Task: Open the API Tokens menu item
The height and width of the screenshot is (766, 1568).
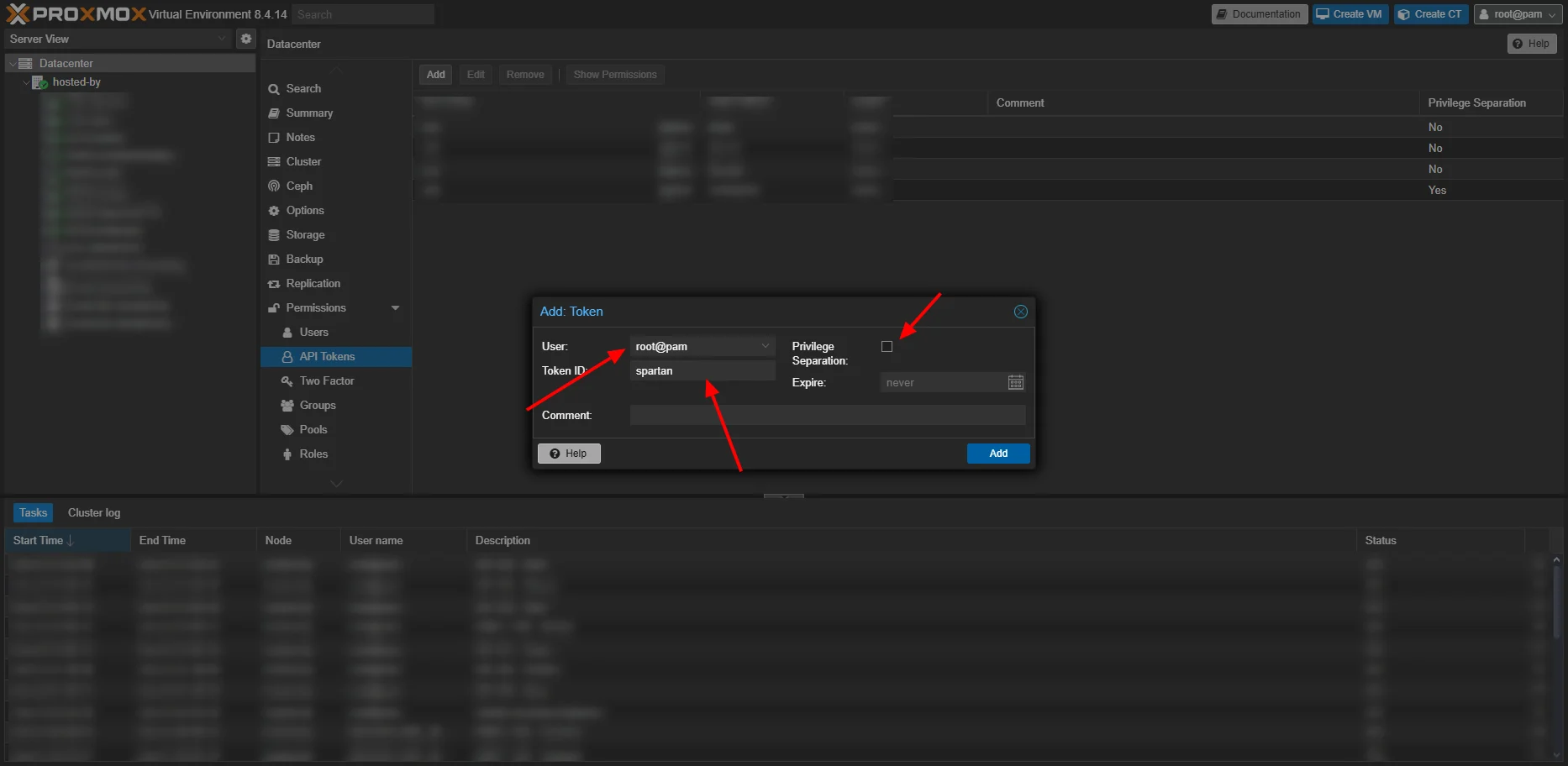Action: (x=336, y=357)
